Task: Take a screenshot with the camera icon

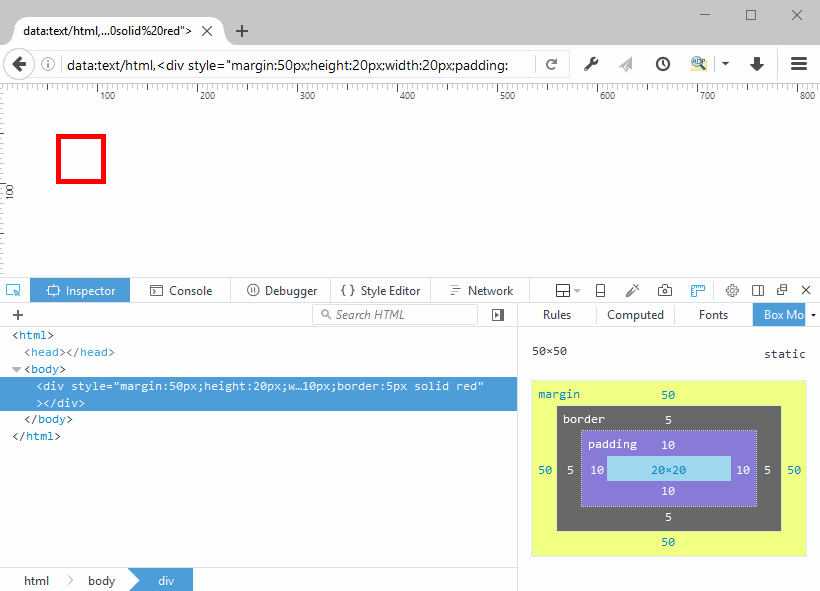Action: pos(665,290)
